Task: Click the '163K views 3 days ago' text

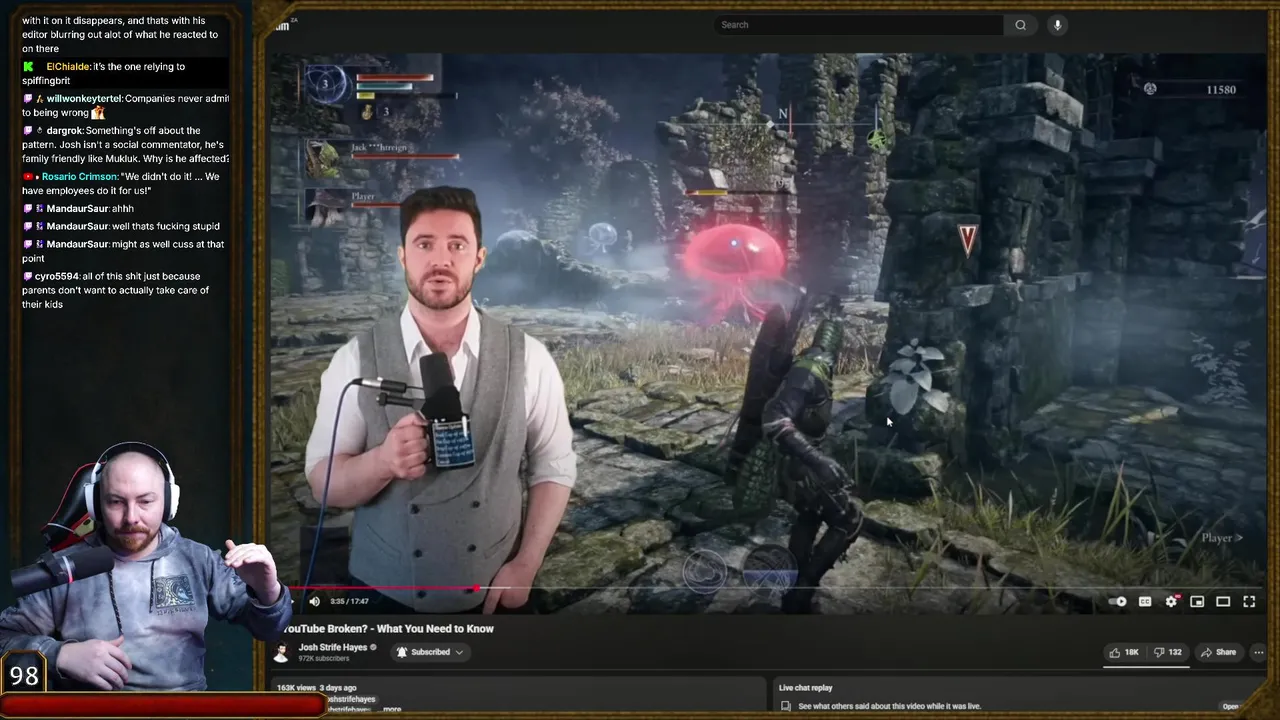Action: 316,688
